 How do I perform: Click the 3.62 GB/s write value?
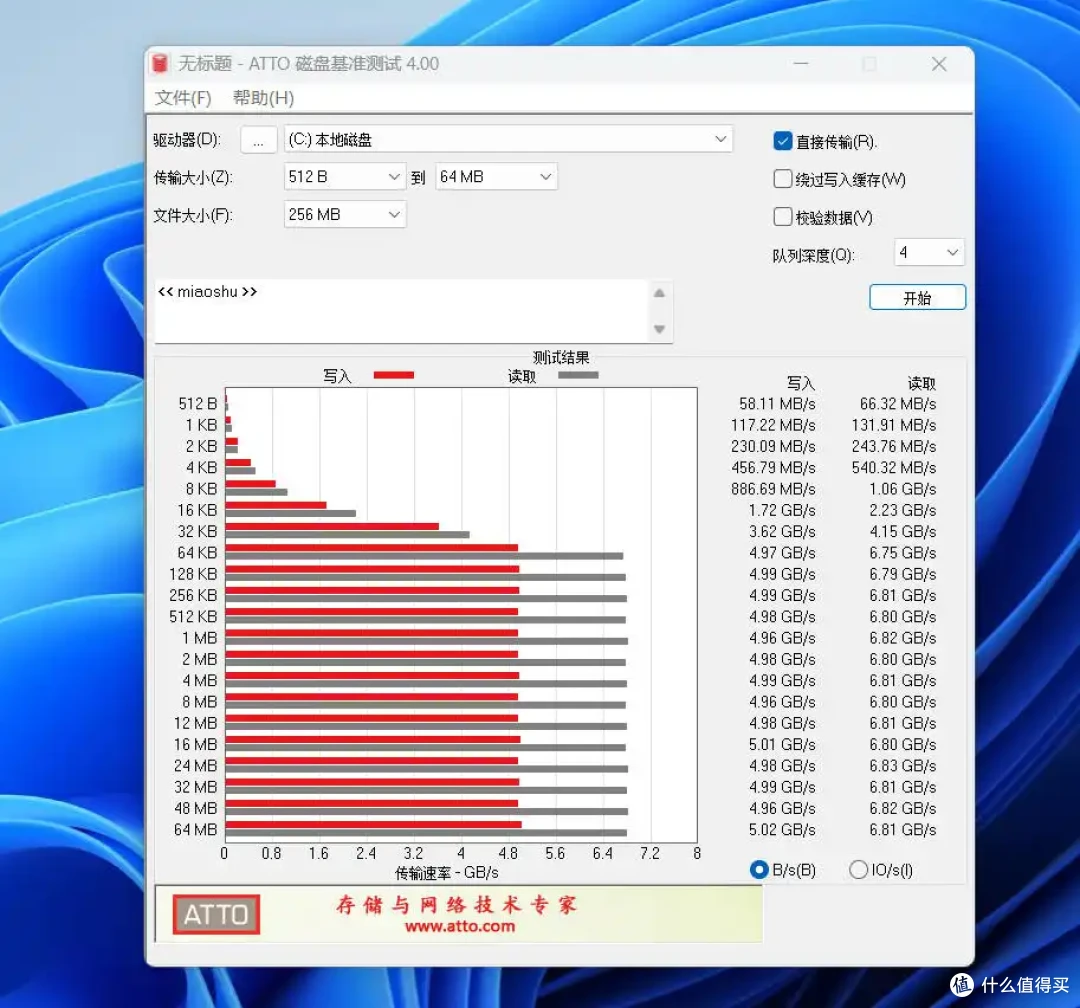click(782, 532)
